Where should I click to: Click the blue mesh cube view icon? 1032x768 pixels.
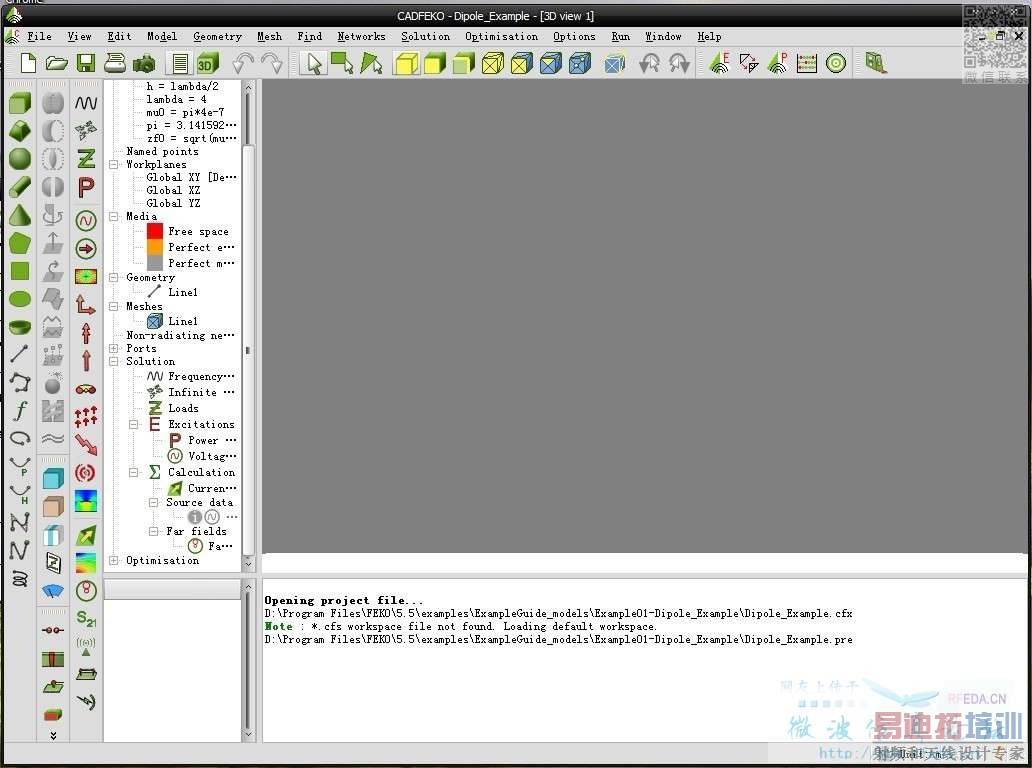click(x=551, y=63)
